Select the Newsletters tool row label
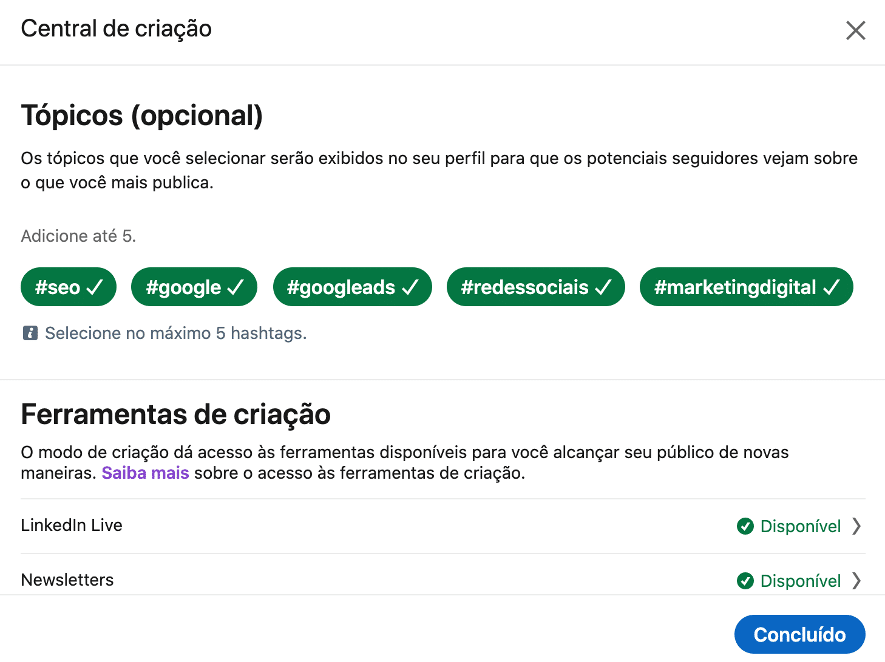The height and width of the screenshot is (662, 885). (x=67, y=580)
